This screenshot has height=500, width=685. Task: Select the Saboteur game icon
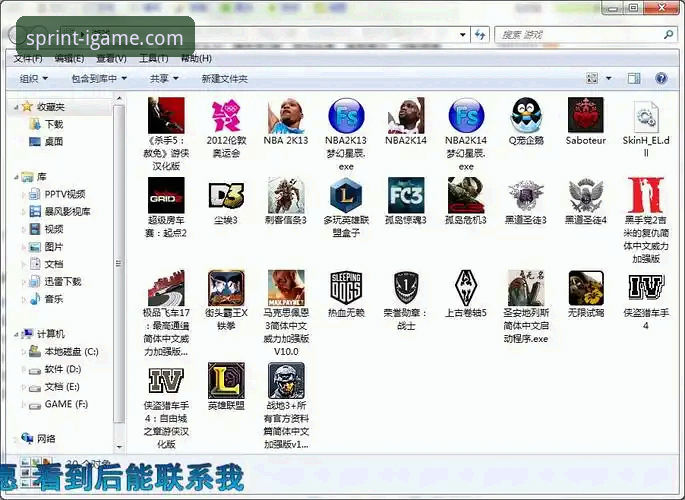click(586, 116)
